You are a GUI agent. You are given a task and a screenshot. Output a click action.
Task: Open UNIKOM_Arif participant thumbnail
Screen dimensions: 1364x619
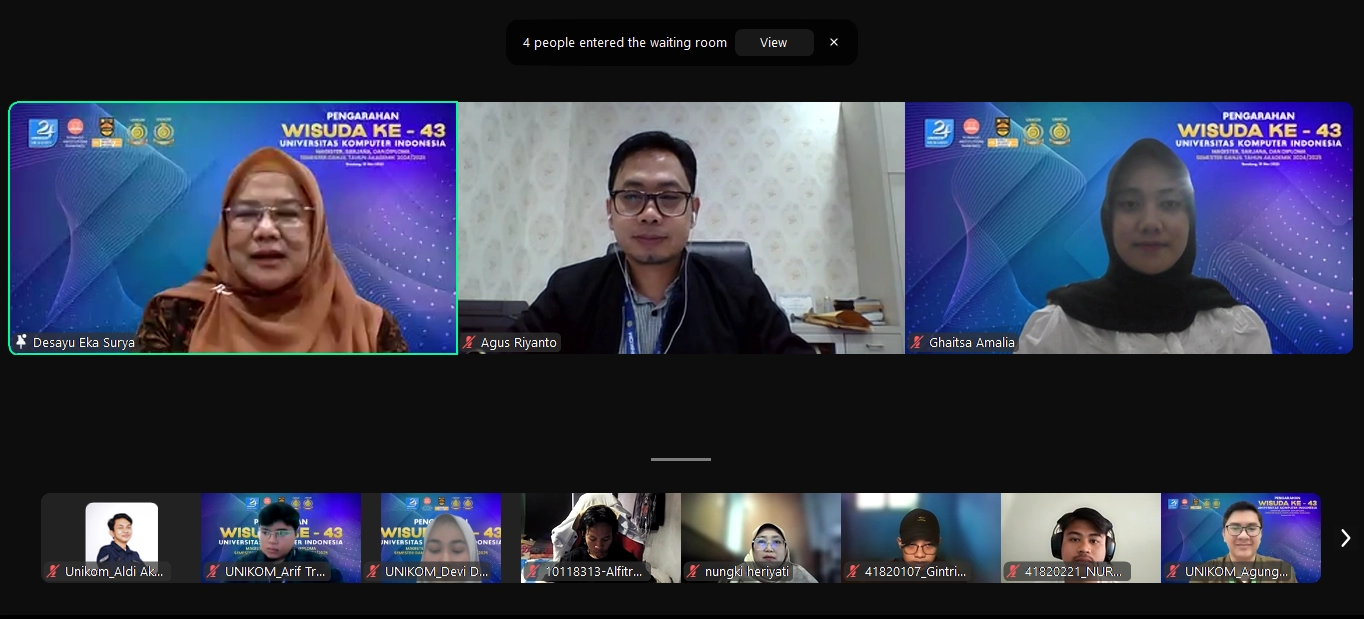[281, 538]
